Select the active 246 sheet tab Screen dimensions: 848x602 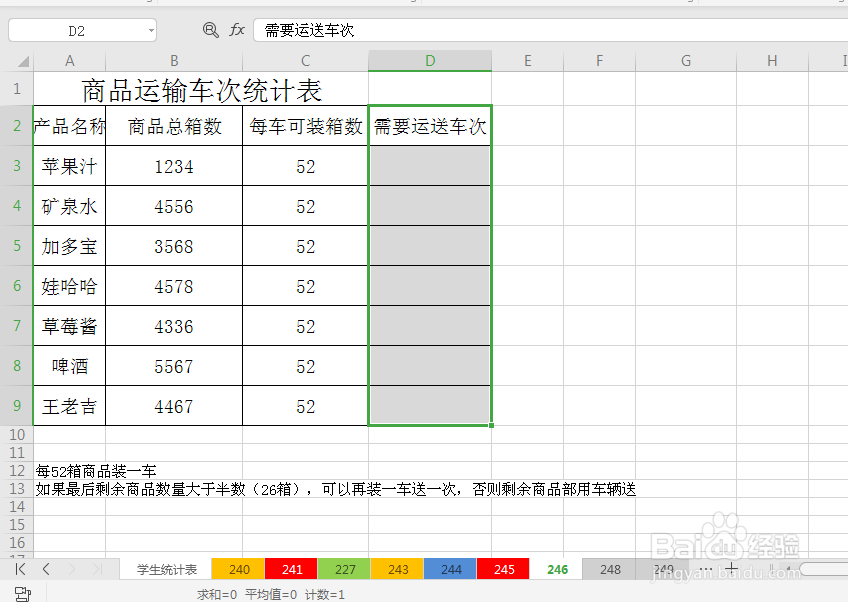coord(557,569)
